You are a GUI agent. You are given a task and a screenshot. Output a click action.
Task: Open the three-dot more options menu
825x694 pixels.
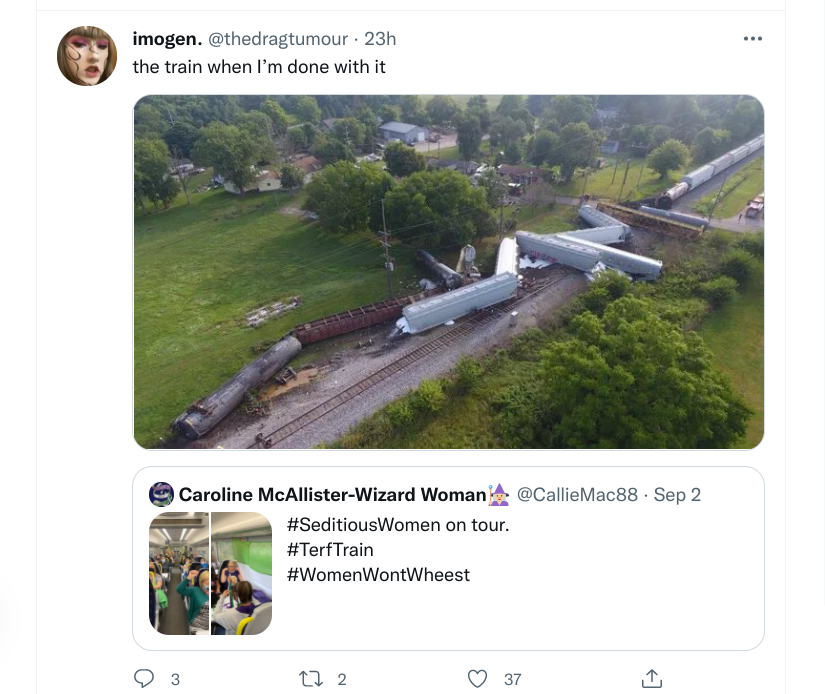[x=753, y=39]
